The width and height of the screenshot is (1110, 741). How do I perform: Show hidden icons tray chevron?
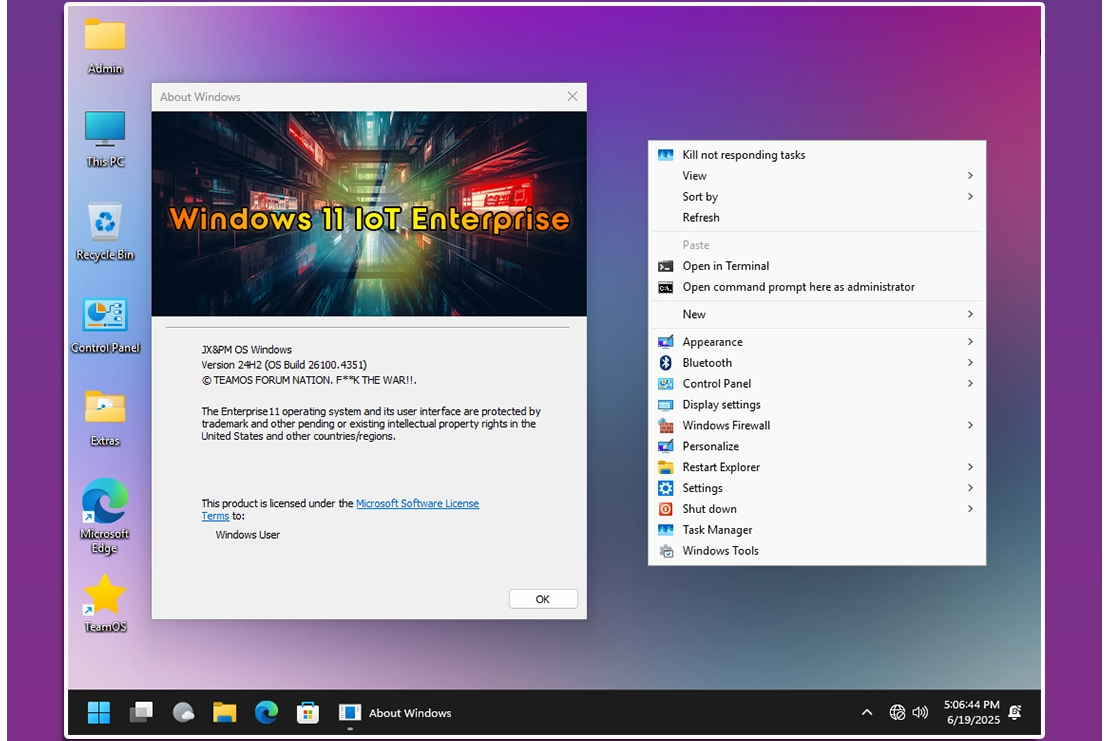coord(866,712)
